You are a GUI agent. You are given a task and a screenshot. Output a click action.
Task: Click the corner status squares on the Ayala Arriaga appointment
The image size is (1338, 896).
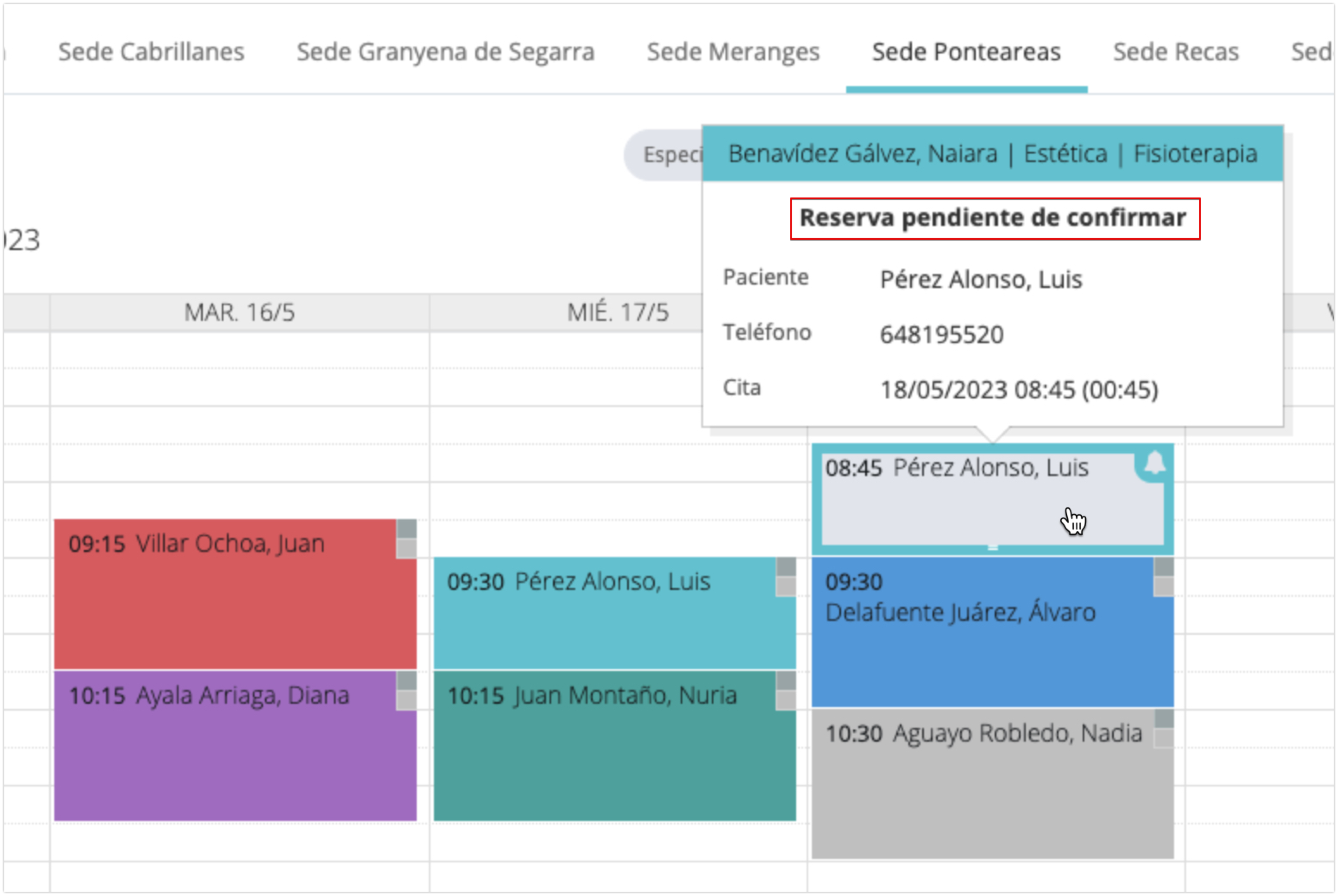[x=406, y=690]
